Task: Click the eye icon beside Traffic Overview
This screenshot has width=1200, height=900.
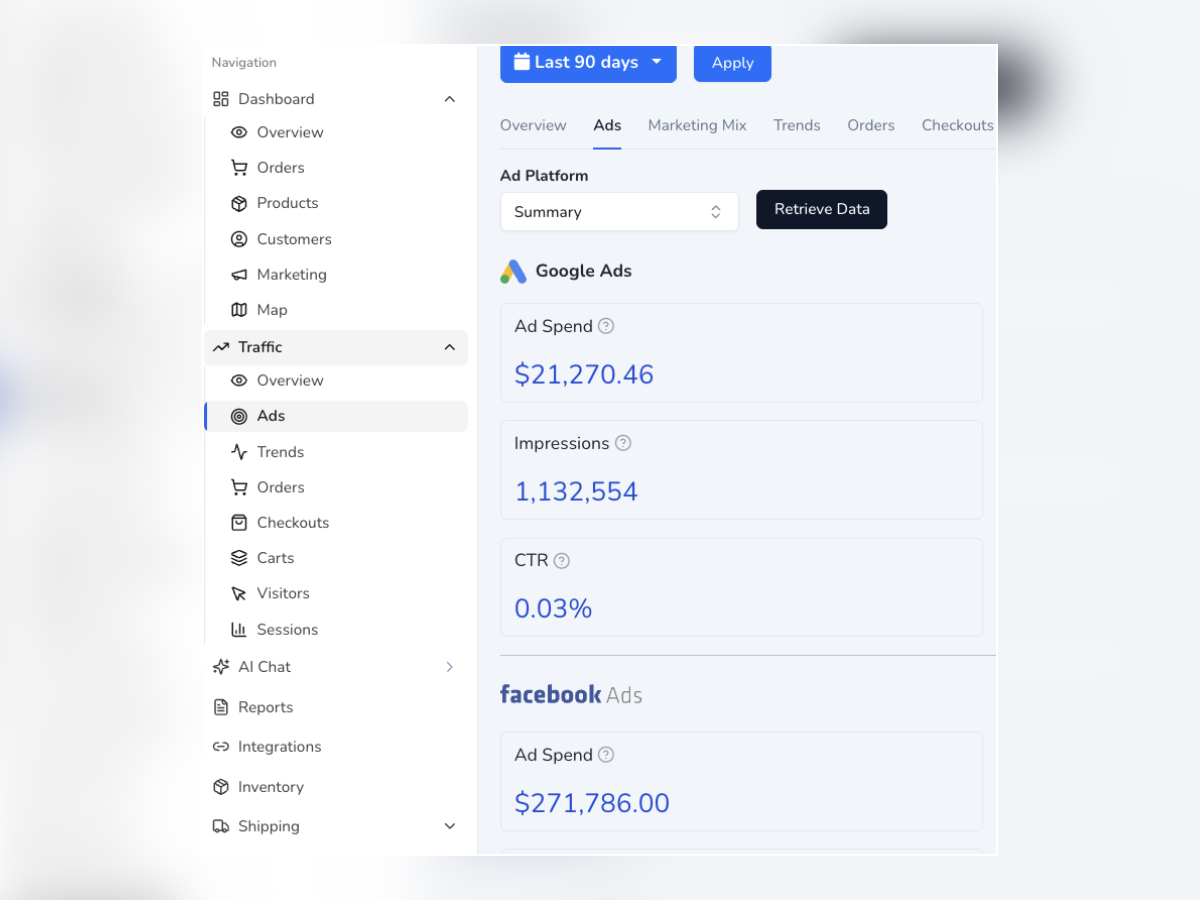Action: 239,380
